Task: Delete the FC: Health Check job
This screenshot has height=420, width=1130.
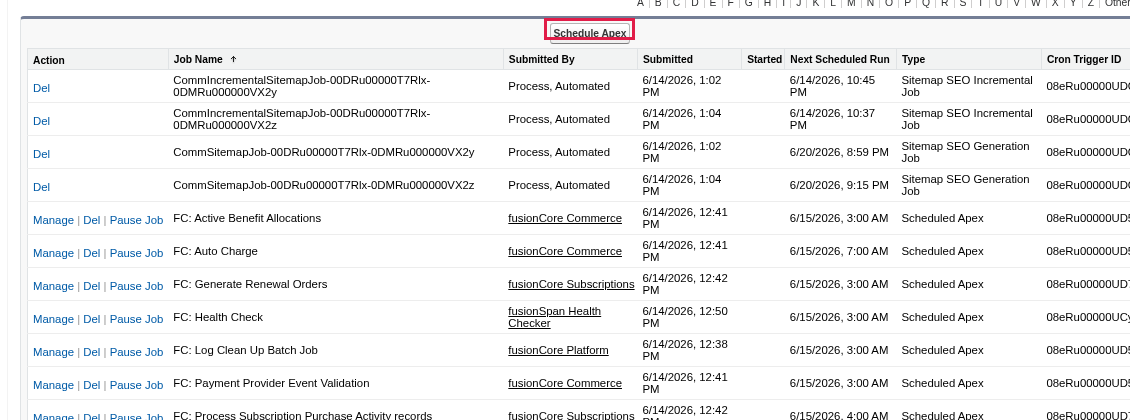Action: click(x=92, y=320)
